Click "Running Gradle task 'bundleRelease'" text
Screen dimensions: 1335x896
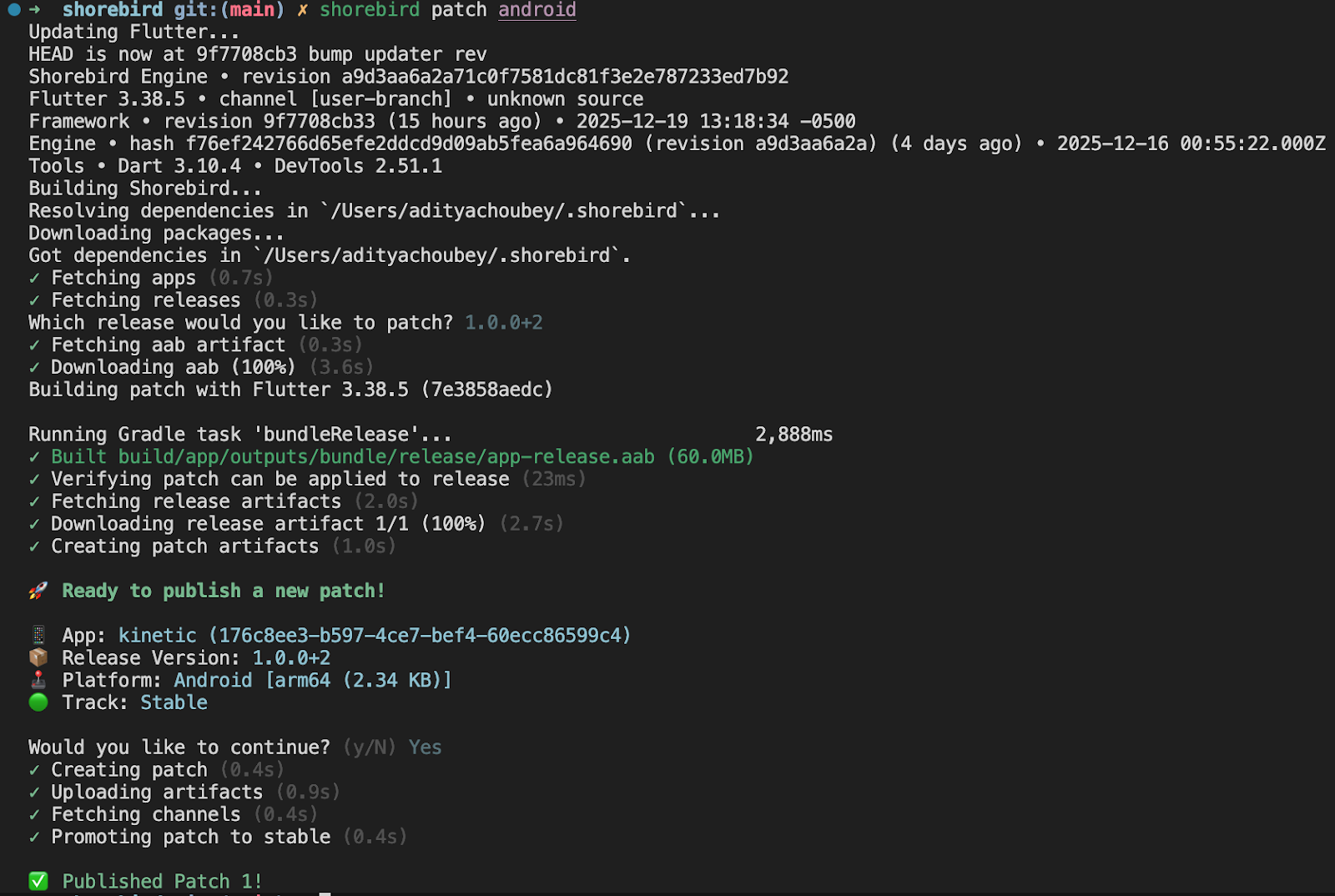(240, 435)
